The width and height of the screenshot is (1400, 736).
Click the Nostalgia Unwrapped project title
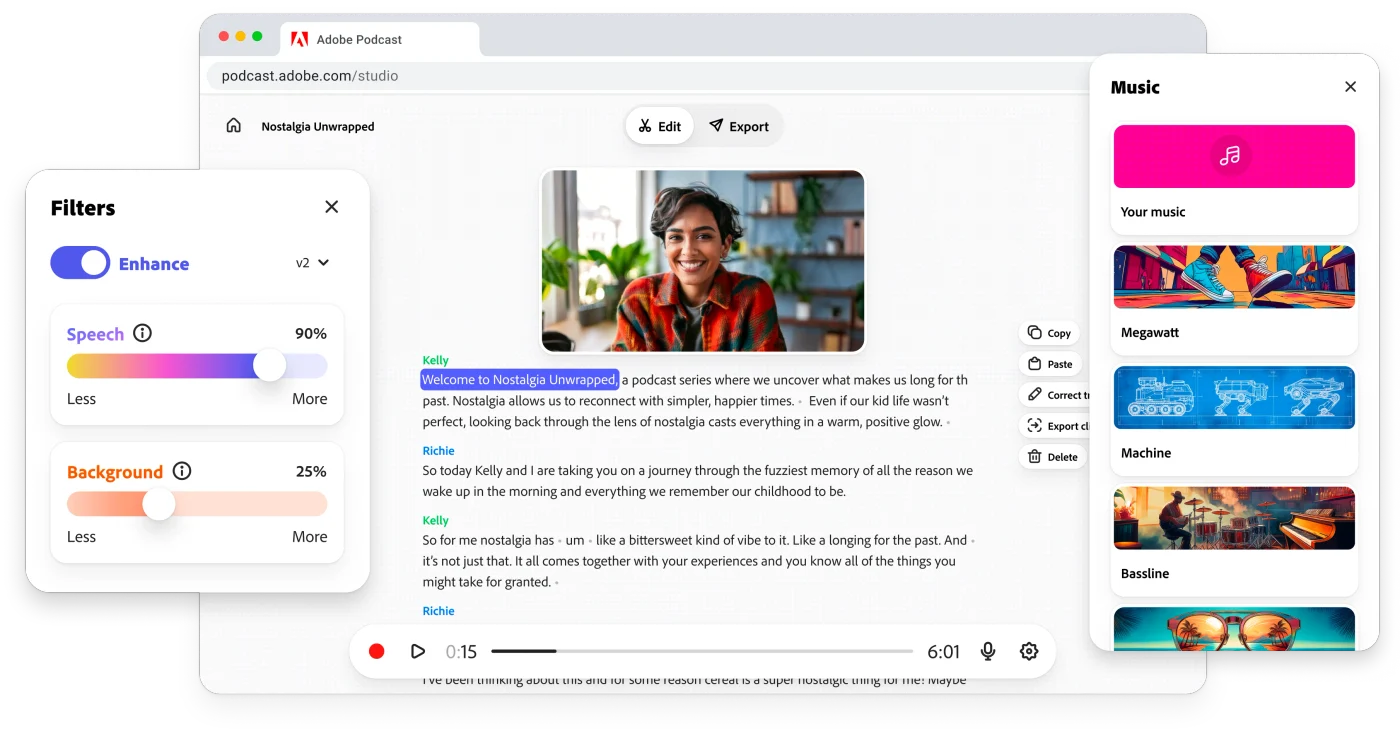pyautogui.click(x=318, y=127)
